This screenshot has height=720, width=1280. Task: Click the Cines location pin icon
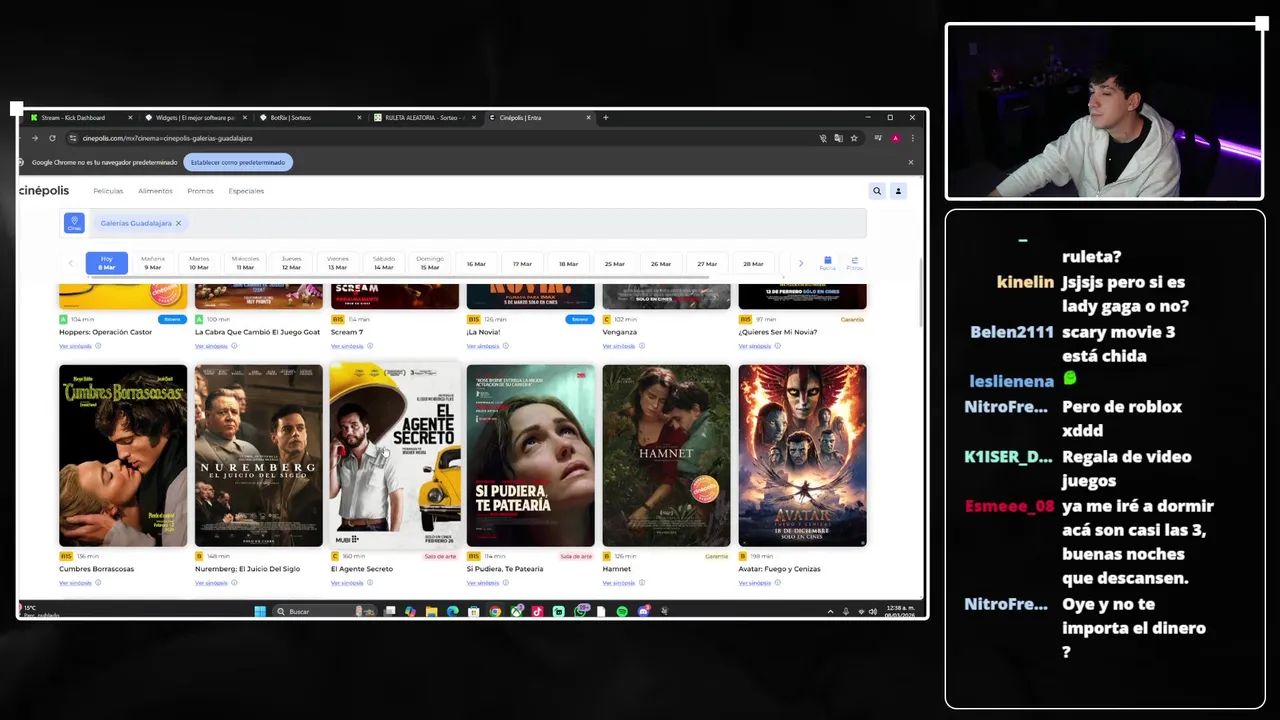[74, 223]
